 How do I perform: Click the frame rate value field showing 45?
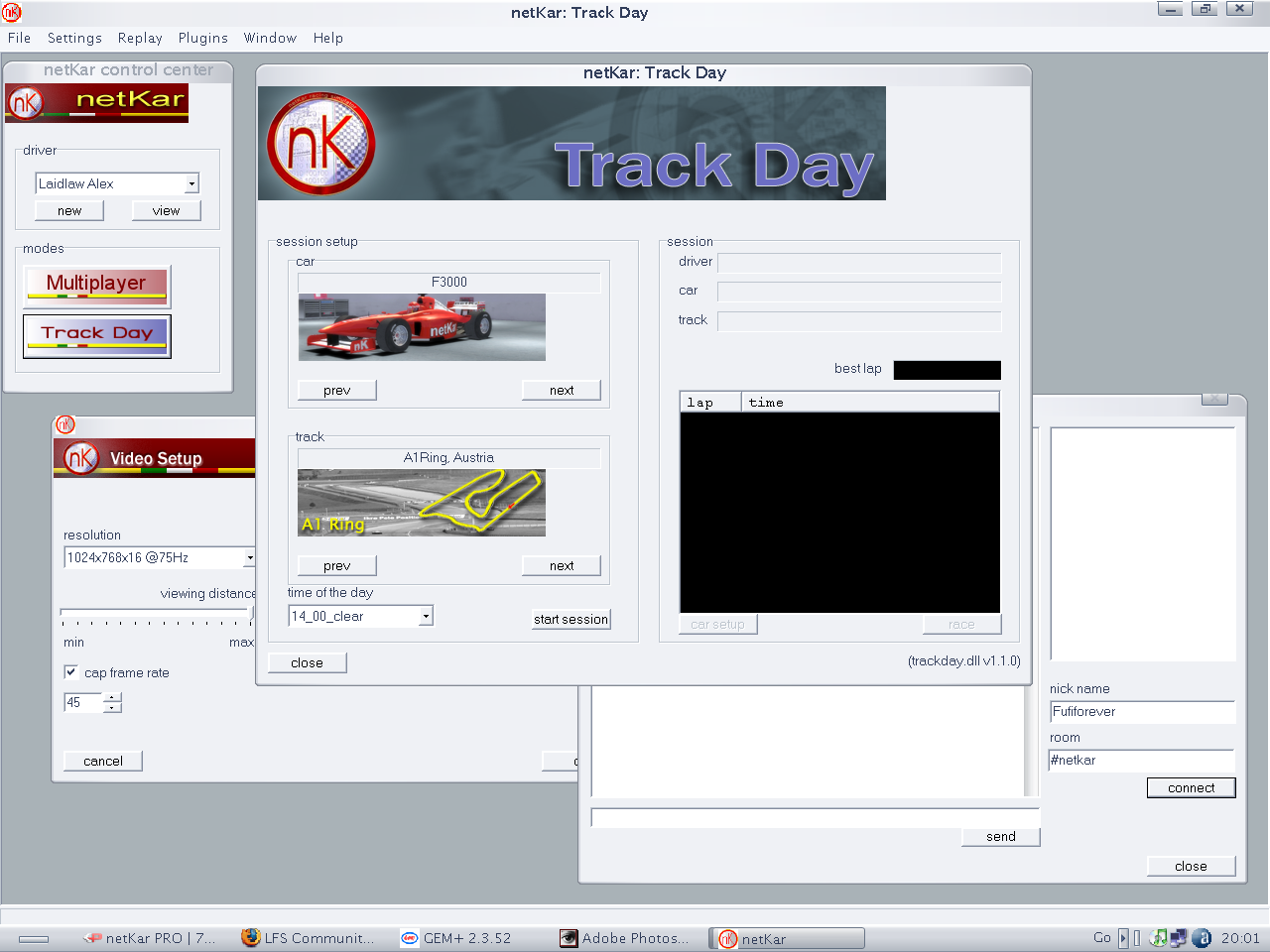[x=83, y=702]
